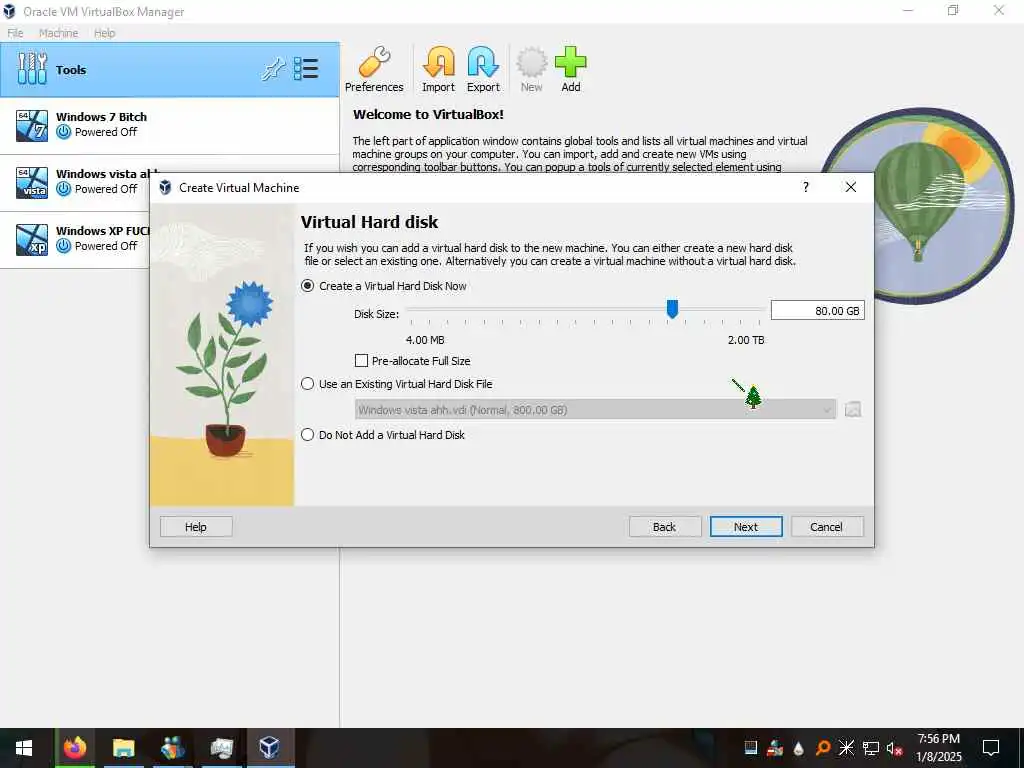
Task: Click the disk size 80.00 GB field
Action: pos(818,311)
